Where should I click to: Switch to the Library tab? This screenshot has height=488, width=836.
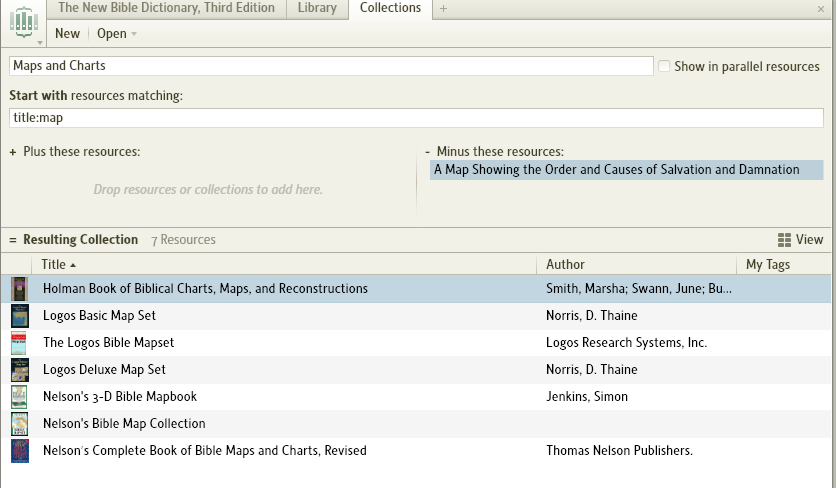tap(317, 8)
